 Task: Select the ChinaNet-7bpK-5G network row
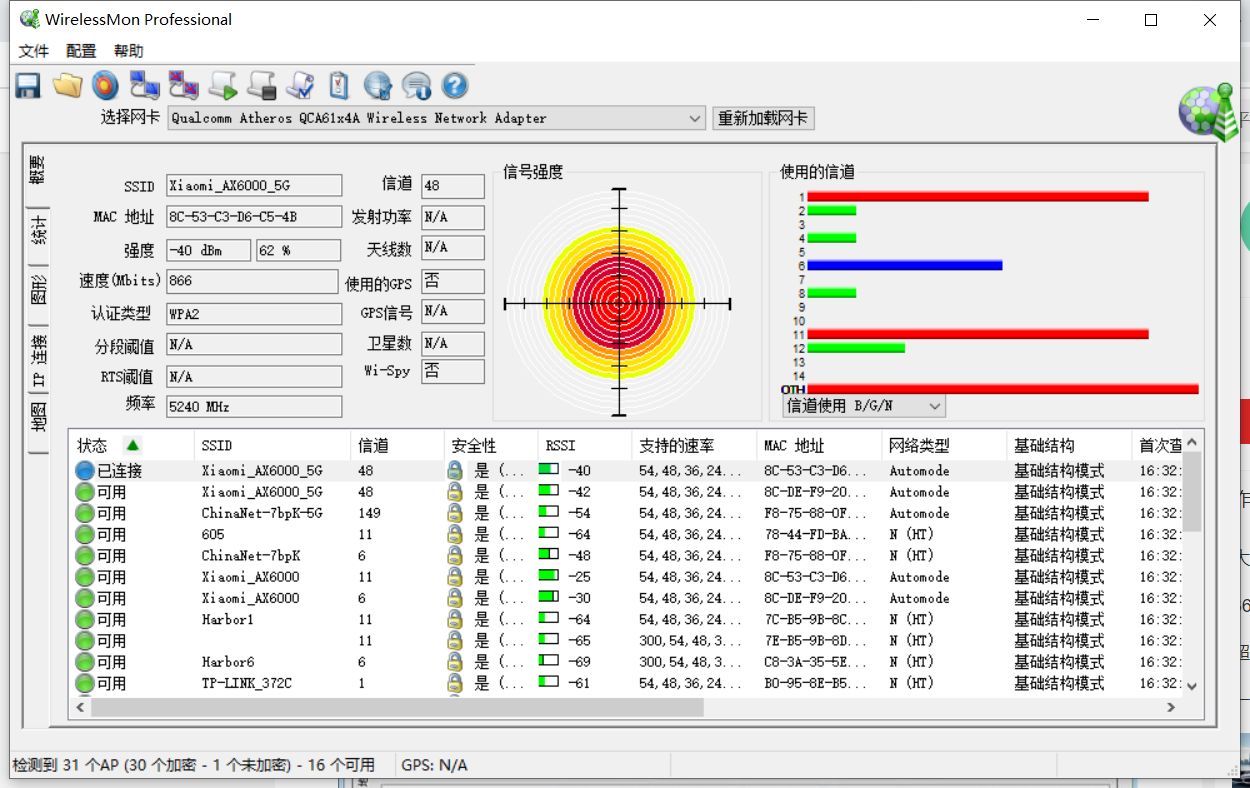pos(627,513)
